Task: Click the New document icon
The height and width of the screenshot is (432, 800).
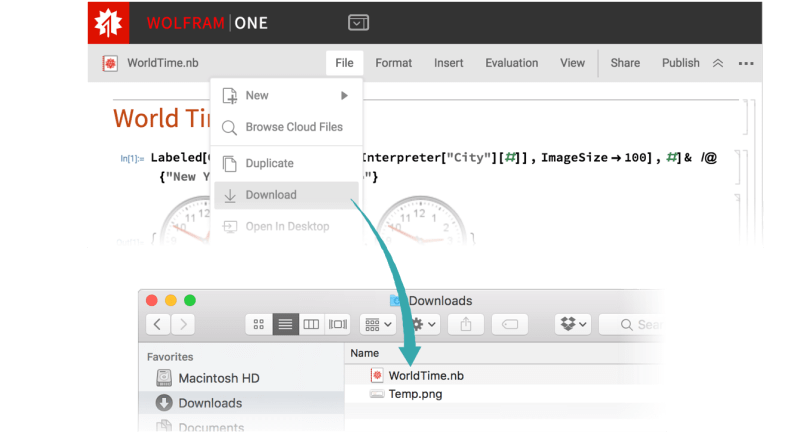Action: click(230, 96)
